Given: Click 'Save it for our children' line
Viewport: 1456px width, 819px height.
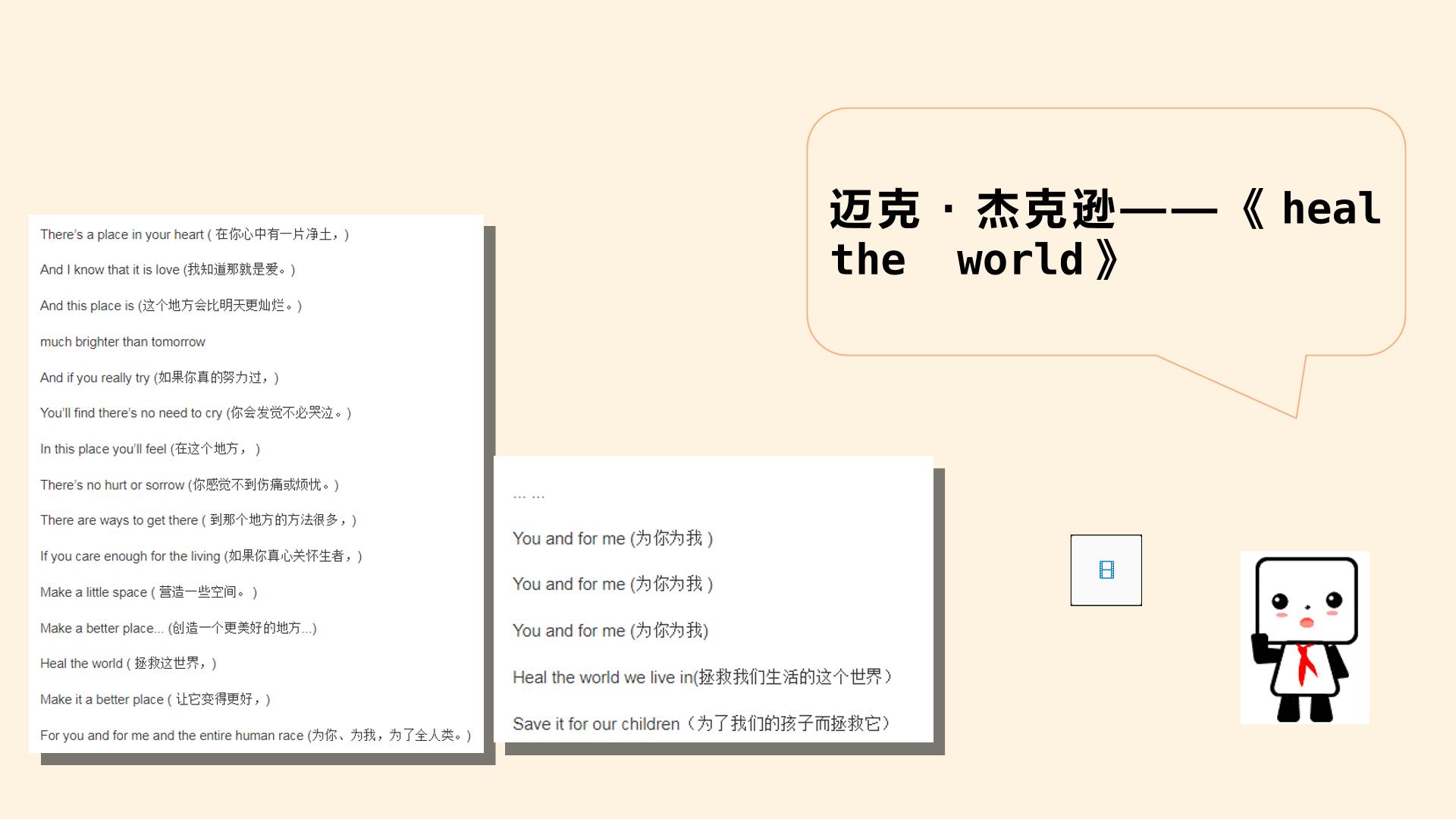Looking at the screenshot, I should pyautogui.click(x=701, y=724).
